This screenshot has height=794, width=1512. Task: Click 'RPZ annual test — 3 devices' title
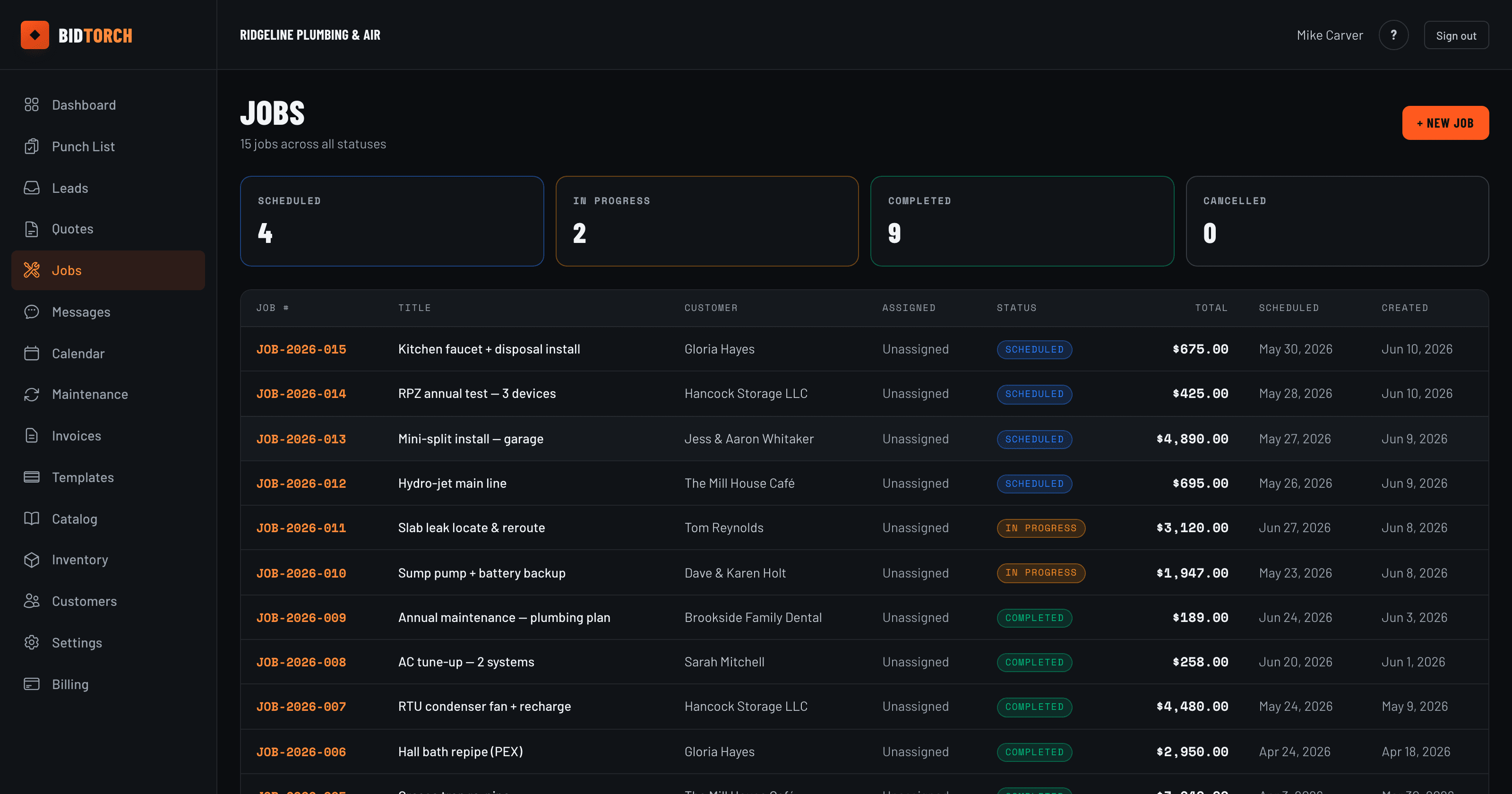click(477, 394)
